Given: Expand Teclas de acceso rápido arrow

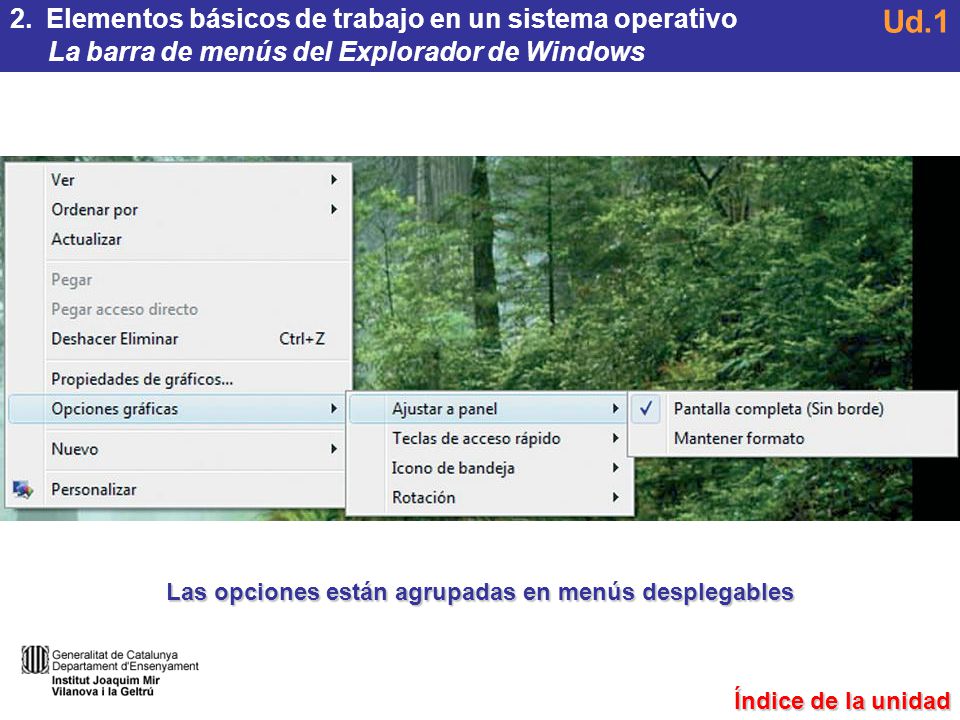Looking at the screenshot, I should (616, 438).
